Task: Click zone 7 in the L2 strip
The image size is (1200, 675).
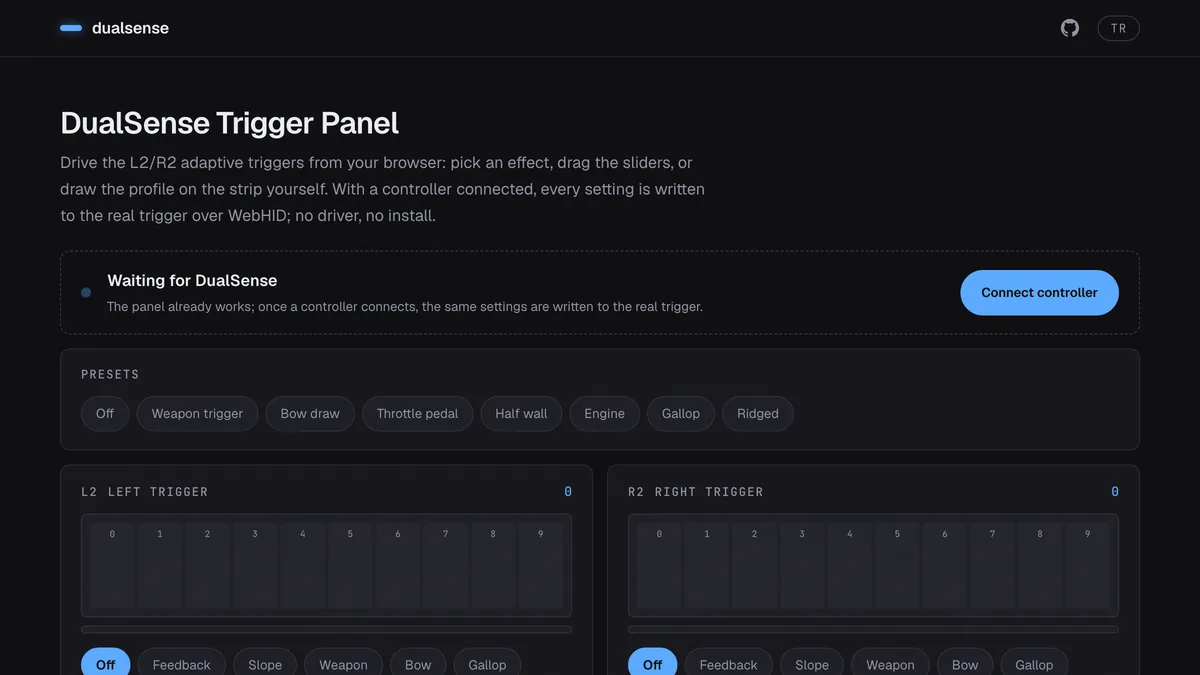Action: [x=445, y=565]
